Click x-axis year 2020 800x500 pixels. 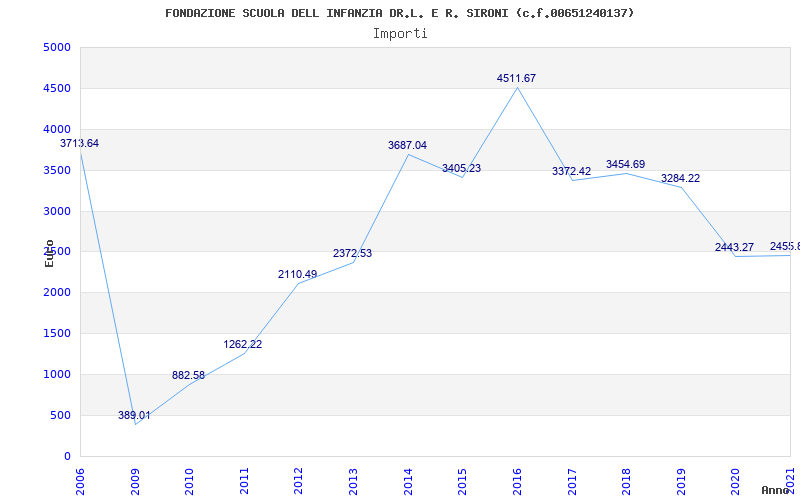pos(735,482)
